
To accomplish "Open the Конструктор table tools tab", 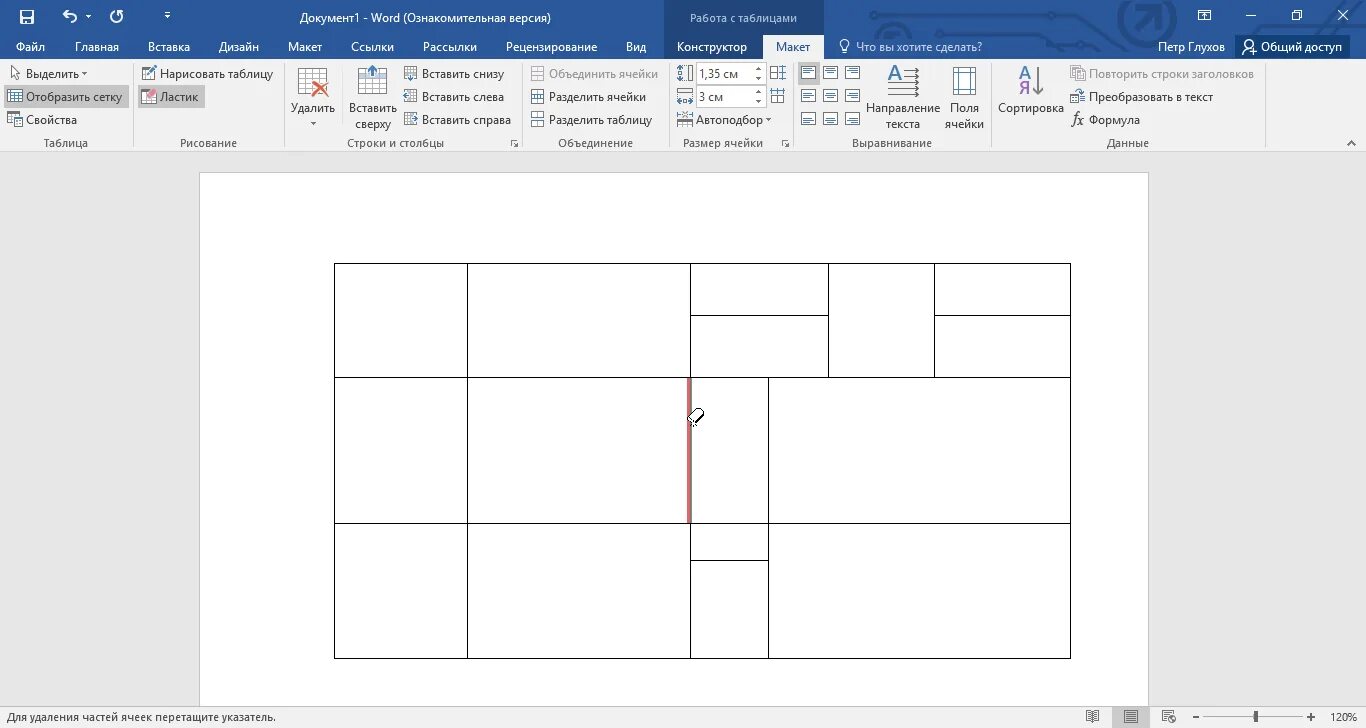I will (x=712, y=47).
